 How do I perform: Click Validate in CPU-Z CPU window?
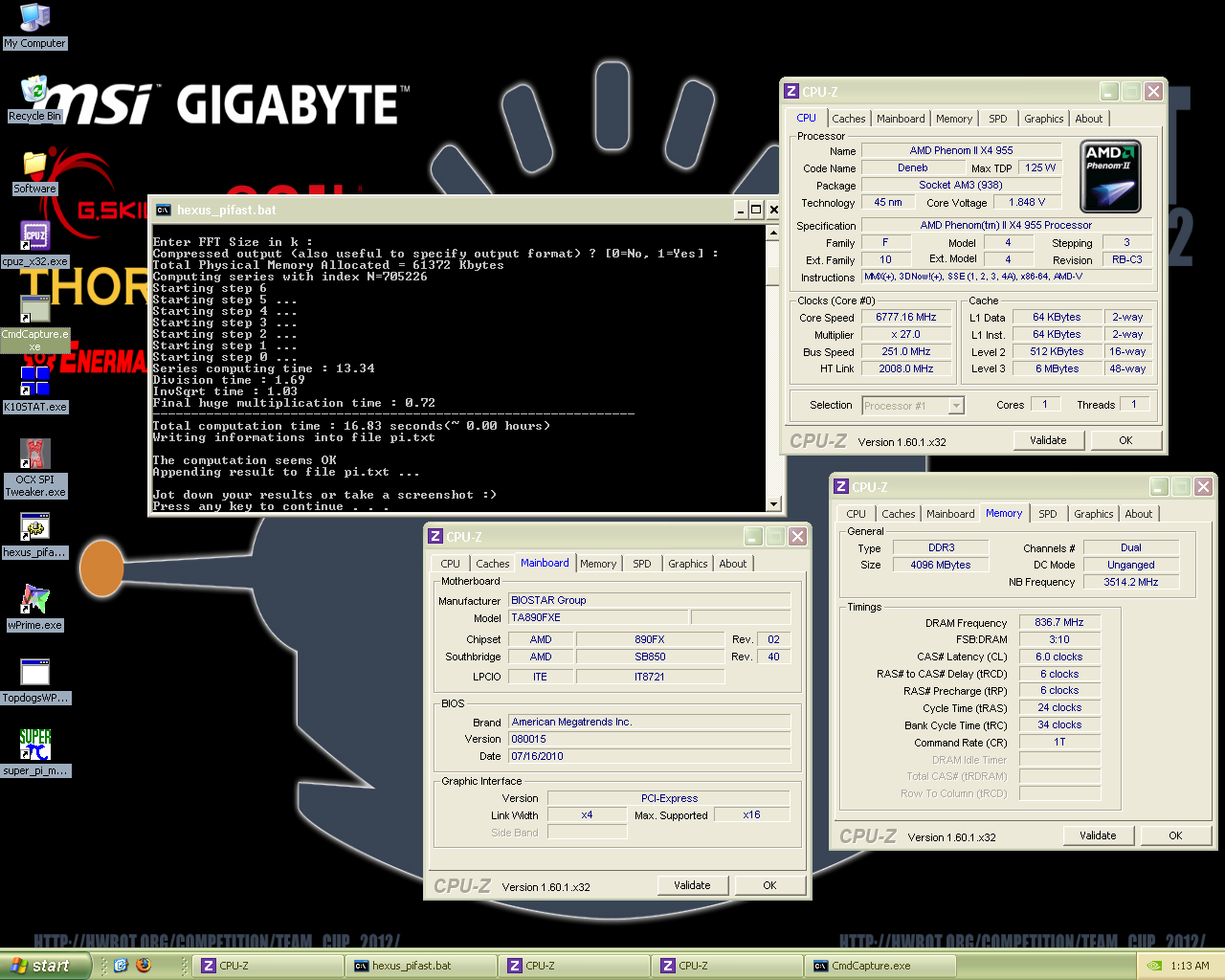pos(1048,440)
